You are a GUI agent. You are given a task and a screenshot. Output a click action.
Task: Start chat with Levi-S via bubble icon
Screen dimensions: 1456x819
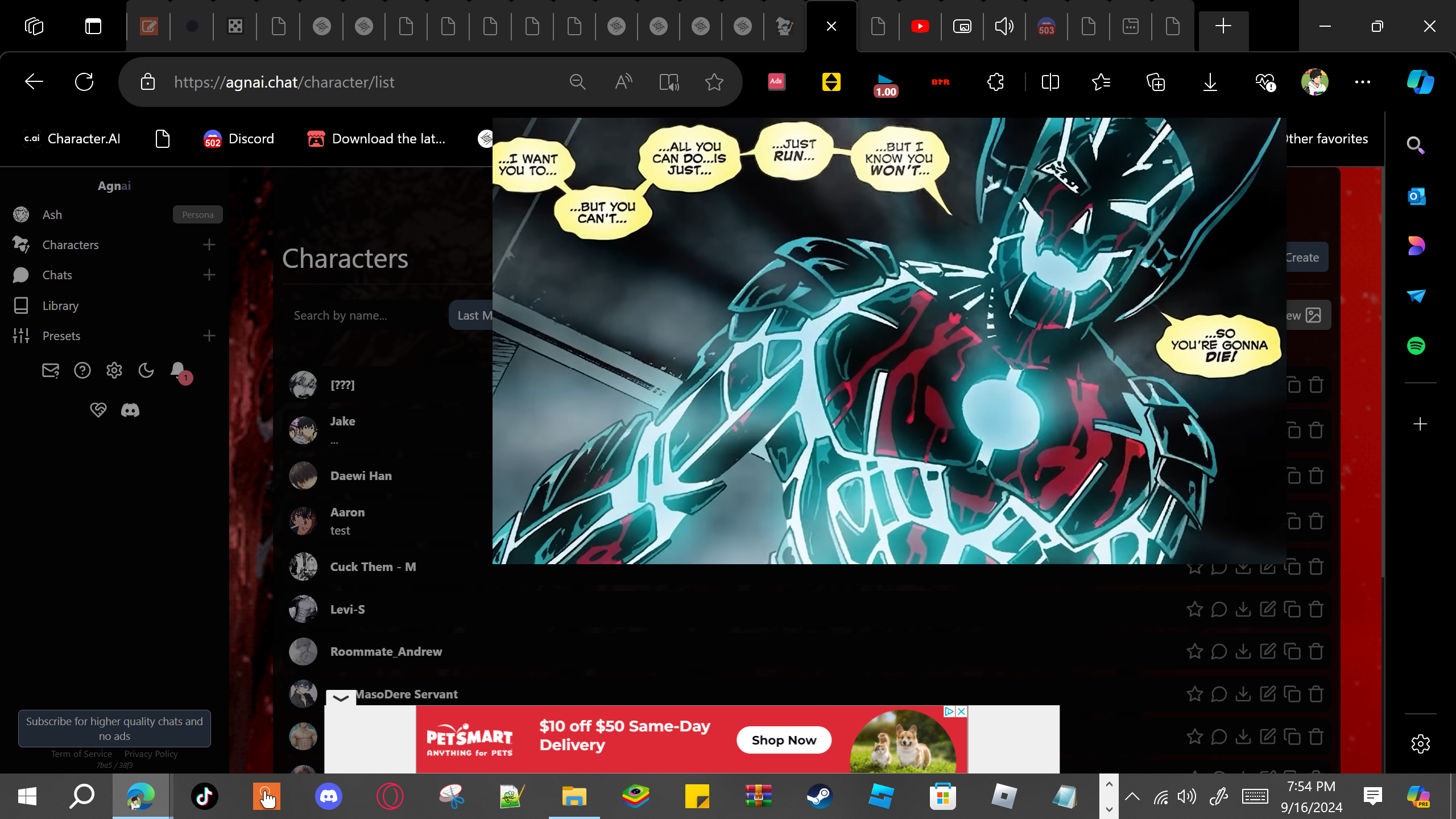coord(1219,609)
